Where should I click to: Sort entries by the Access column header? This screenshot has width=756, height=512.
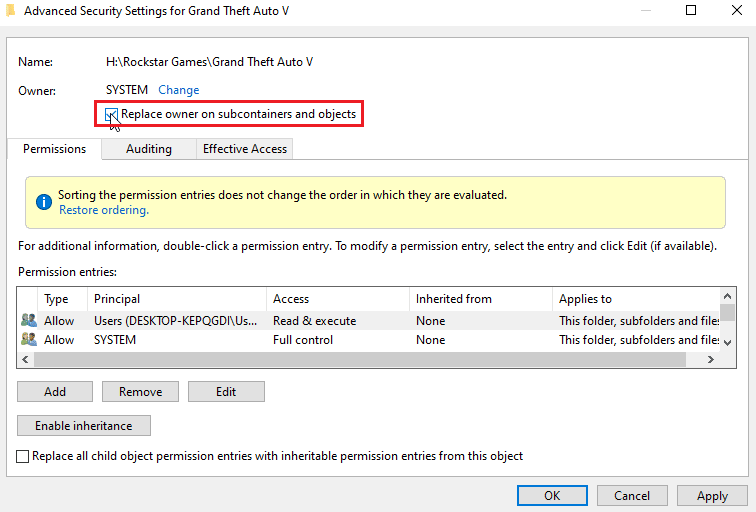point(291,299)
